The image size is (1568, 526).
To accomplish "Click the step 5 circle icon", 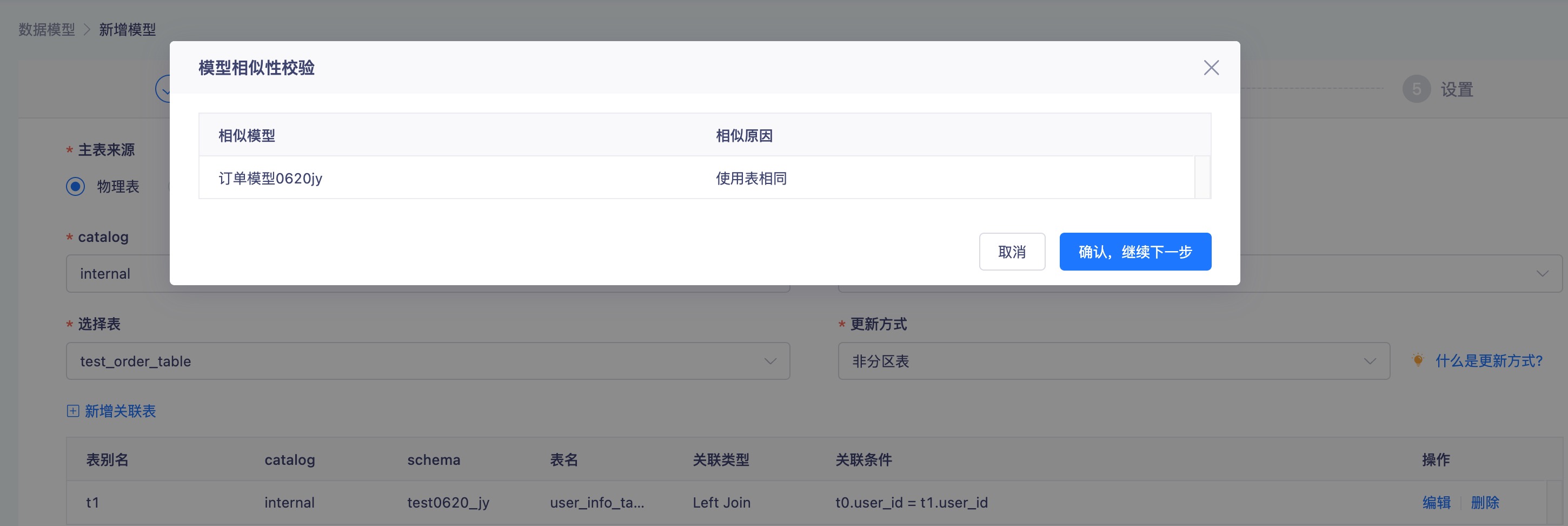I will tap(1417, 90).
